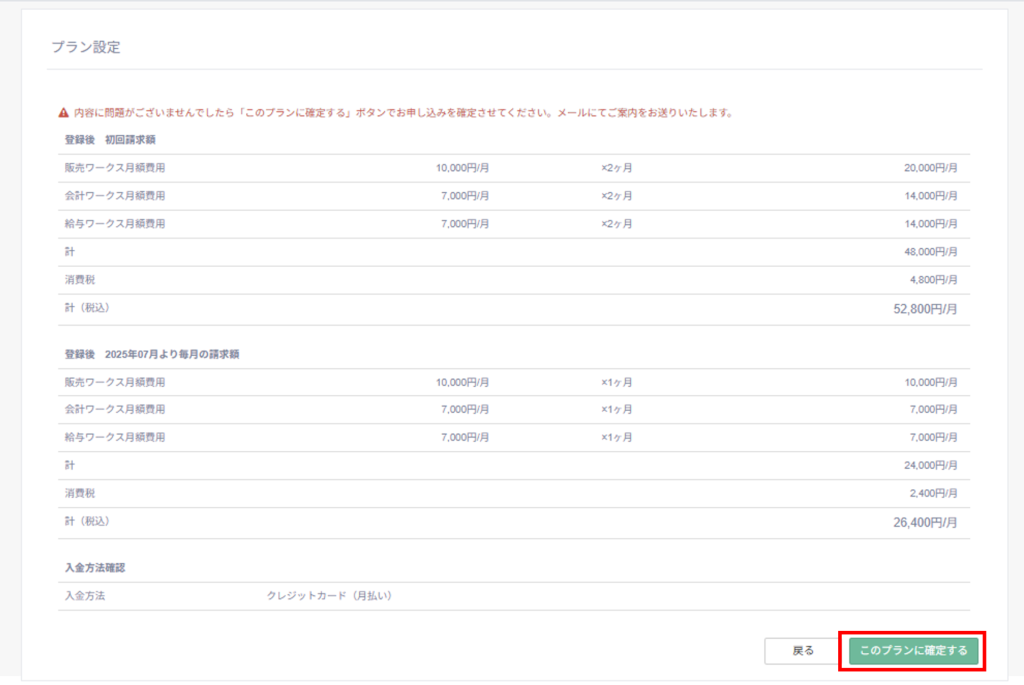Select 給与ワークス月額費用 in the monthly billing table
Image resolution: width=1024 pixels, height=685 pixels.
point(115,438)
